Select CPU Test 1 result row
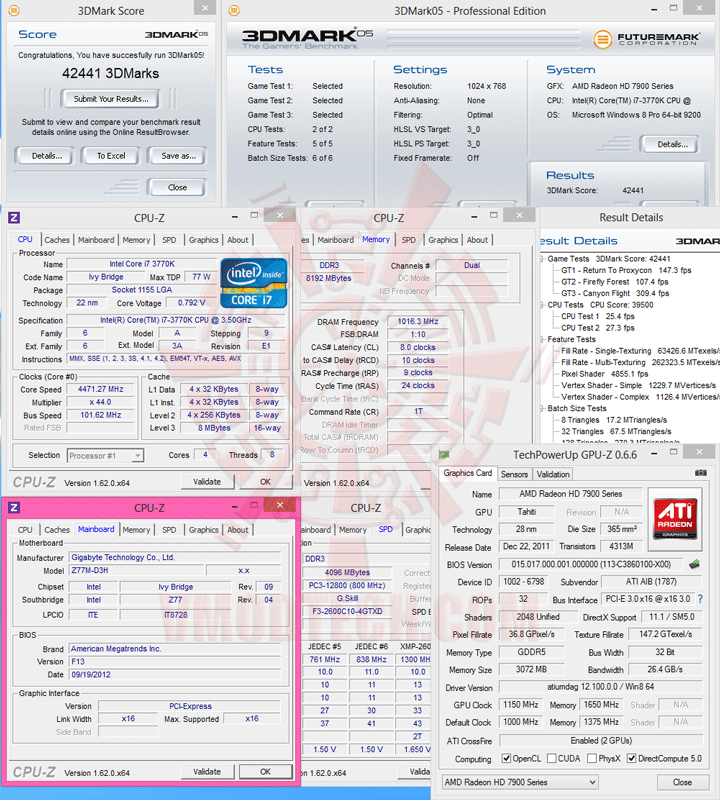This screenshot has width=720, height=800. coord(598,316)
